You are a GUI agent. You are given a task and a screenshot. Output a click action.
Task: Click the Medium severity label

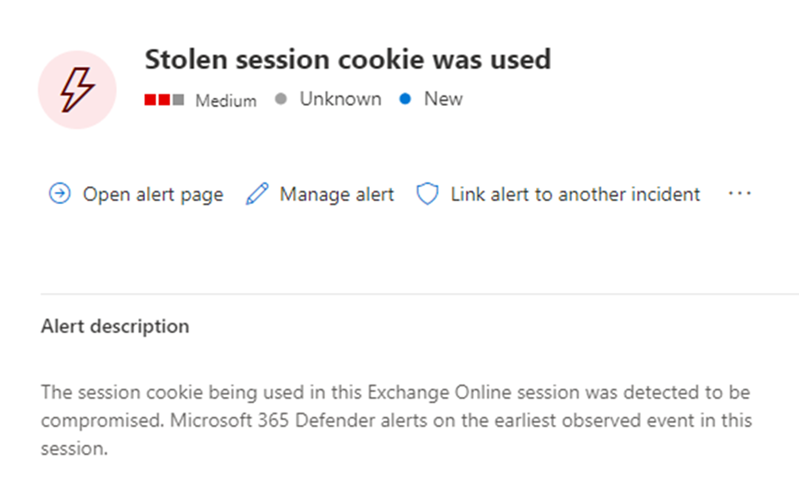[x=226, y=101]
